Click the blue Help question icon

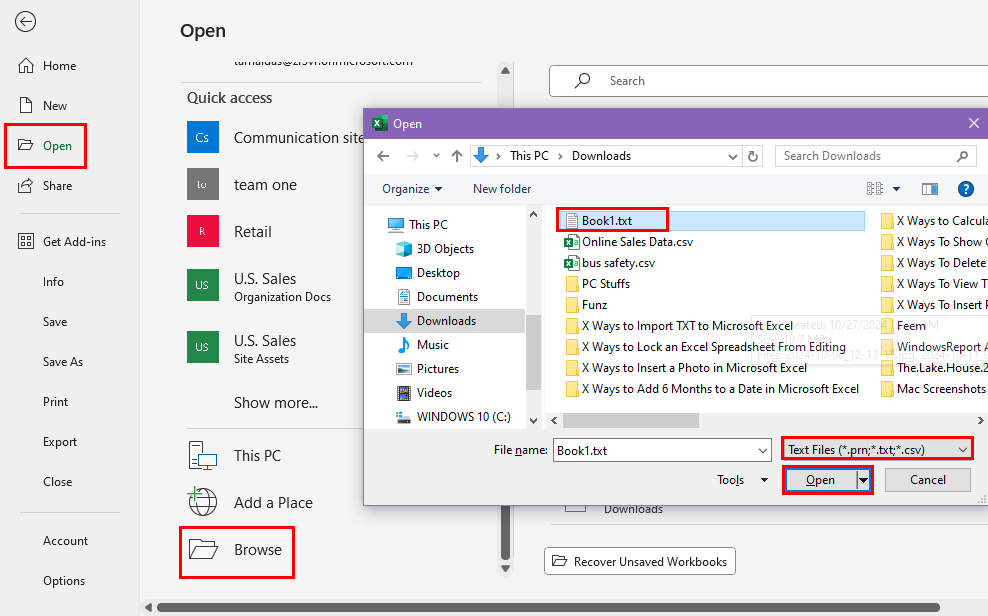(965, 189)
